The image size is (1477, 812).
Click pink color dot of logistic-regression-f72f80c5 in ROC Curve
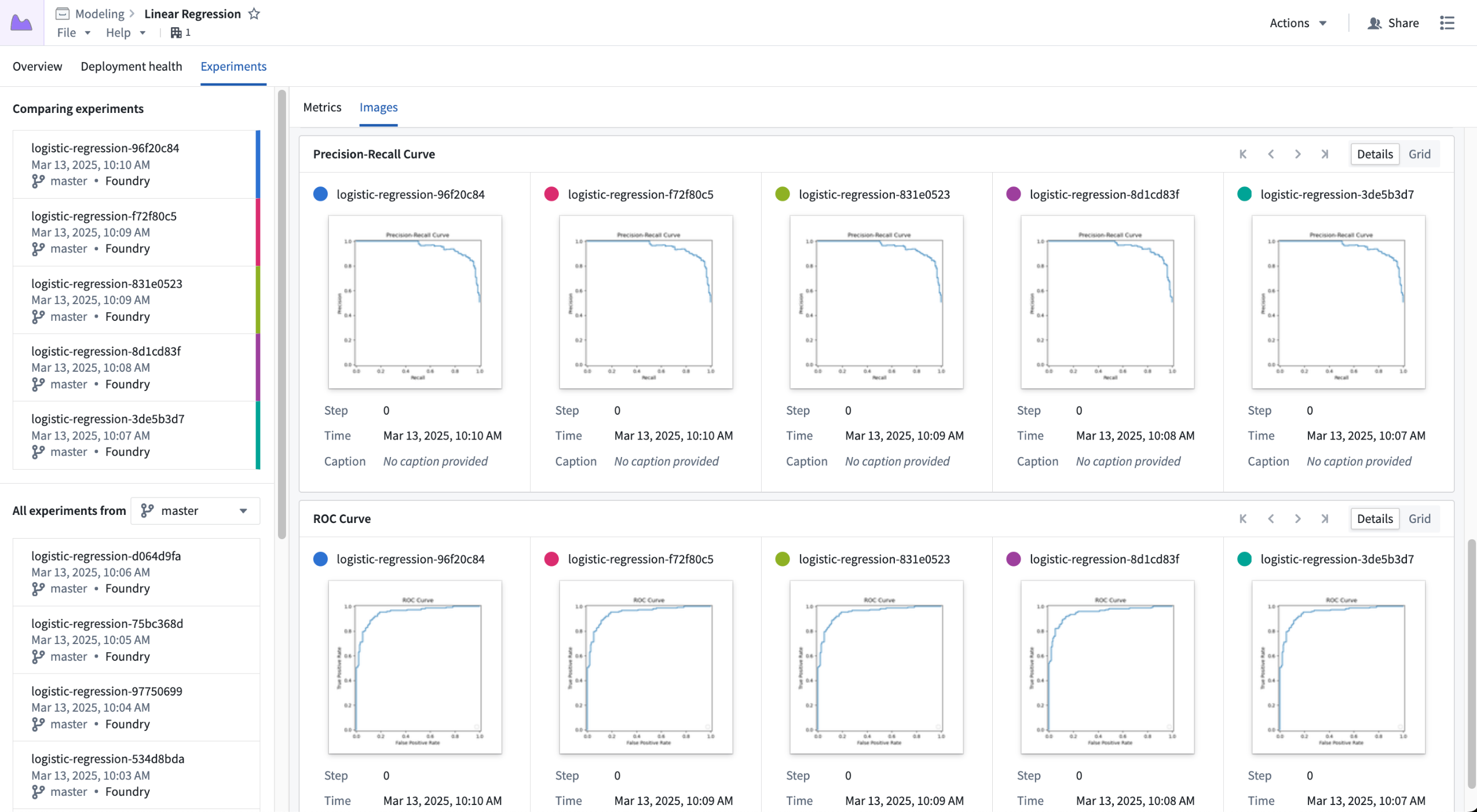tap(551, 559)
